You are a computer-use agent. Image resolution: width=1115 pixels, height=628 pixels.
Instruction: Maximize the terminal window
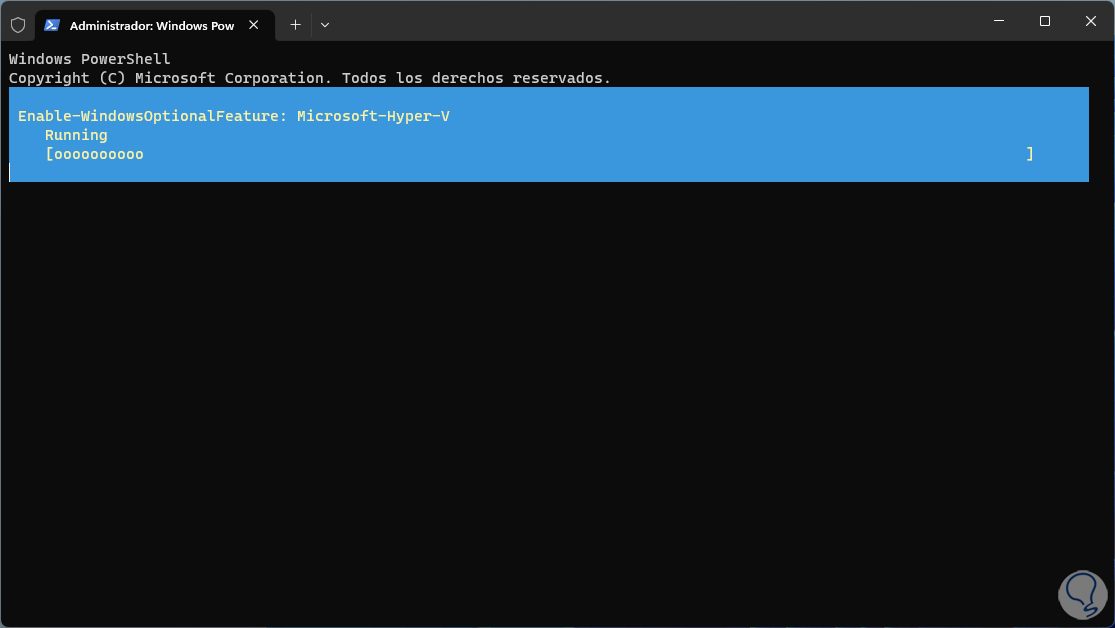(x=1045, y=21)
